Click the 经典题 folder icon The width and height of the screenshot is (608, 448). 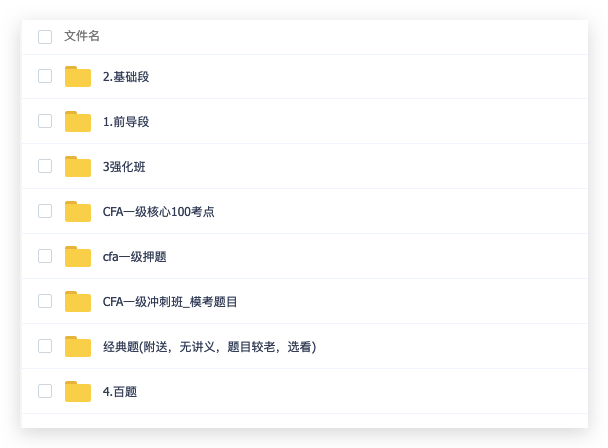[x=78, y=346]
